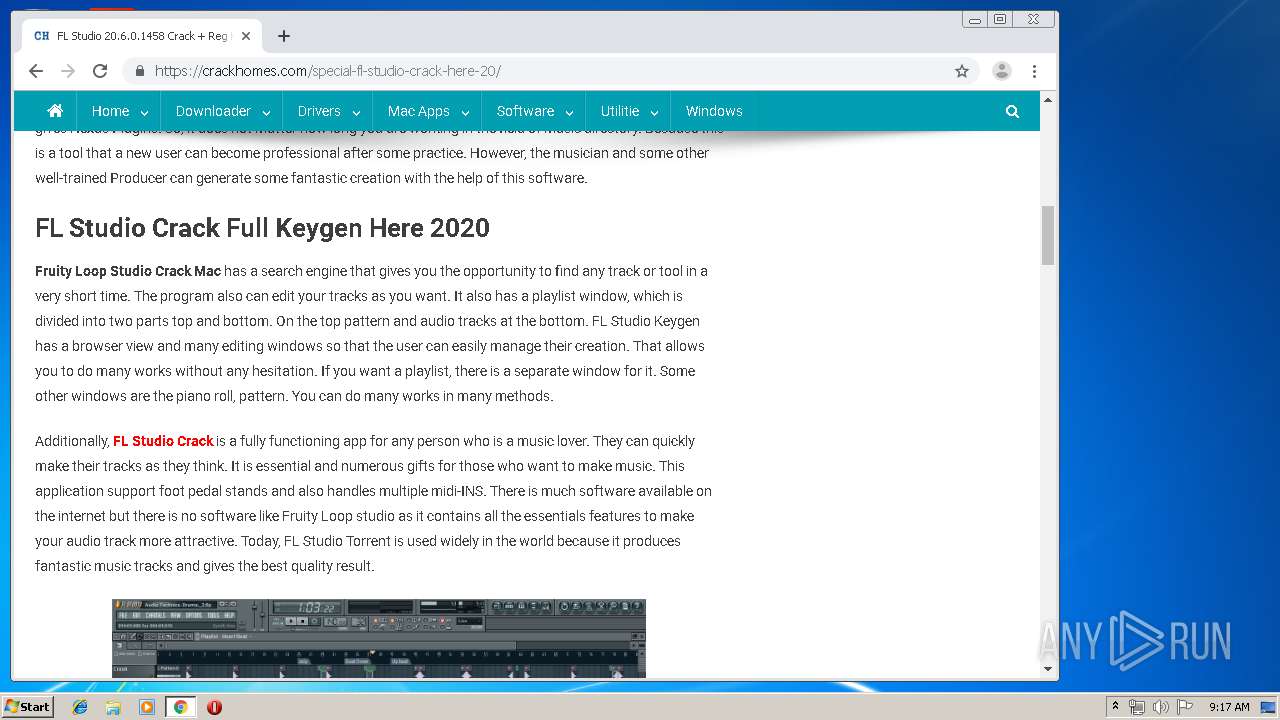
Task: Click the page scrollbar thumb
Action: (1048, 235)
